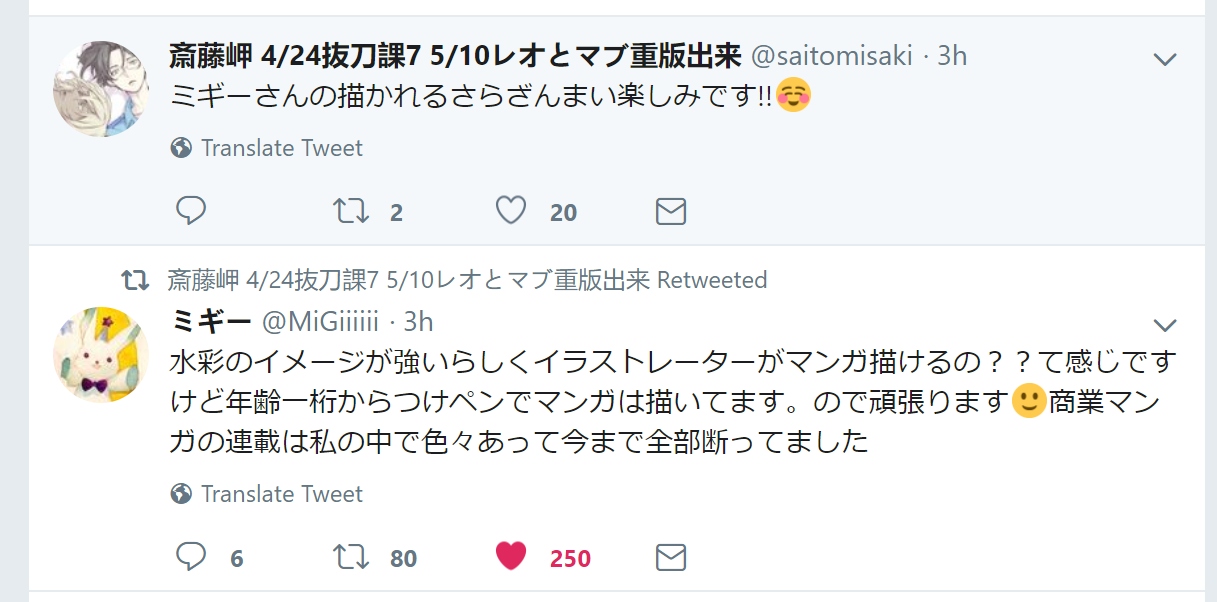Retweet the saitomisaki tweet
This screenshot has width=1217, height=602.
point(351,211)
